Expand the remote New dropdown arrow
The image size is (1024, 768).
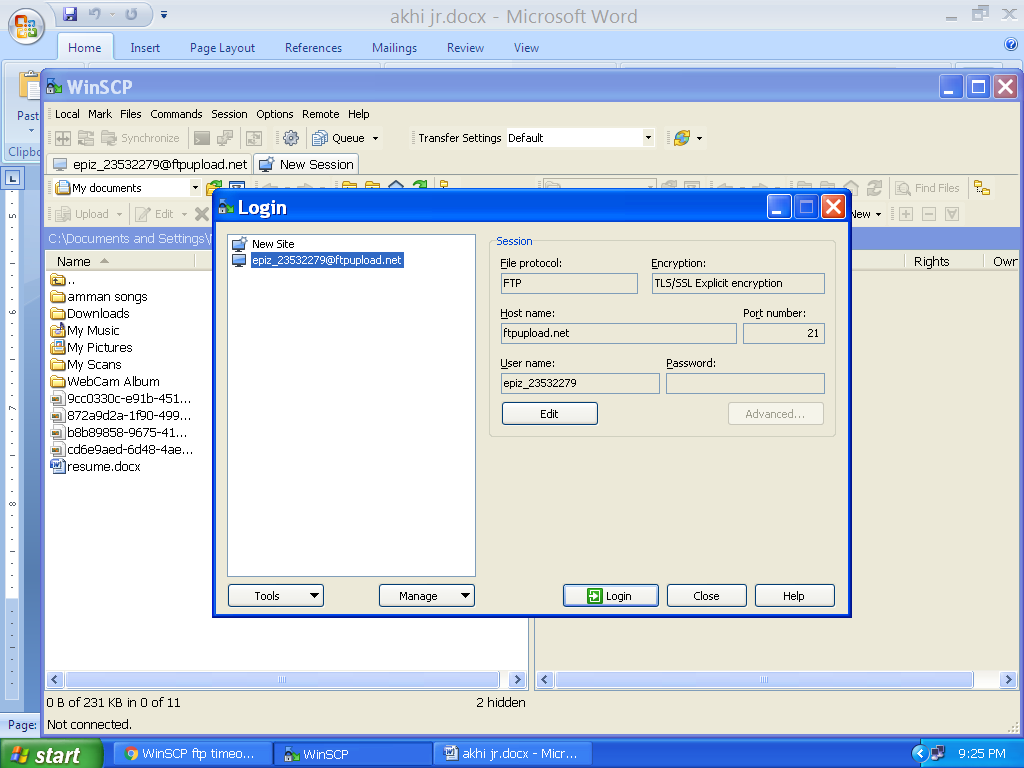(878, 214)
